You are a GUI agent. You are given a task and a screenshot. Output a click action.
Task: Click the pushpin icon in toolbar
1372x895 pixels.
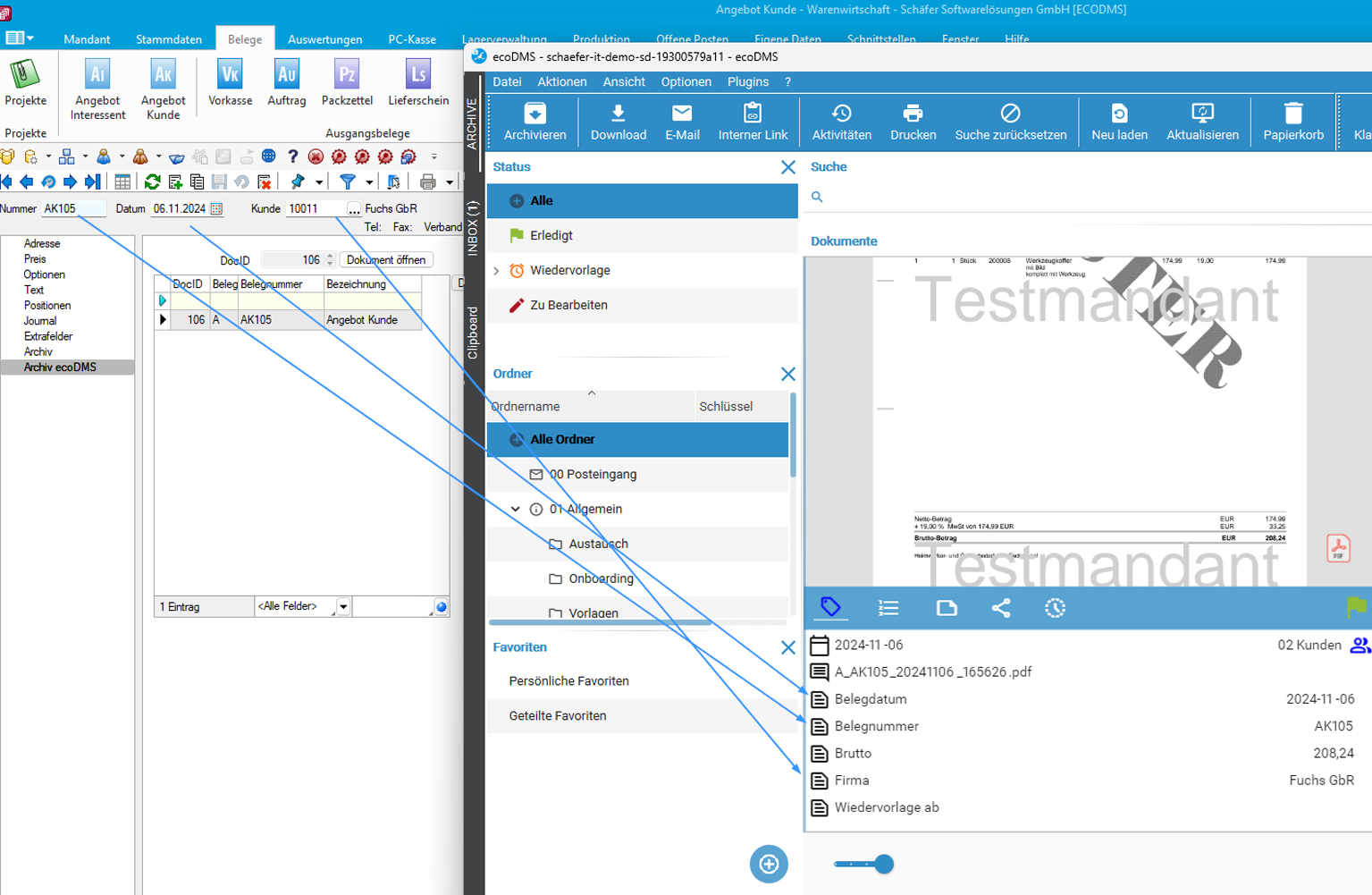[298, 182]
